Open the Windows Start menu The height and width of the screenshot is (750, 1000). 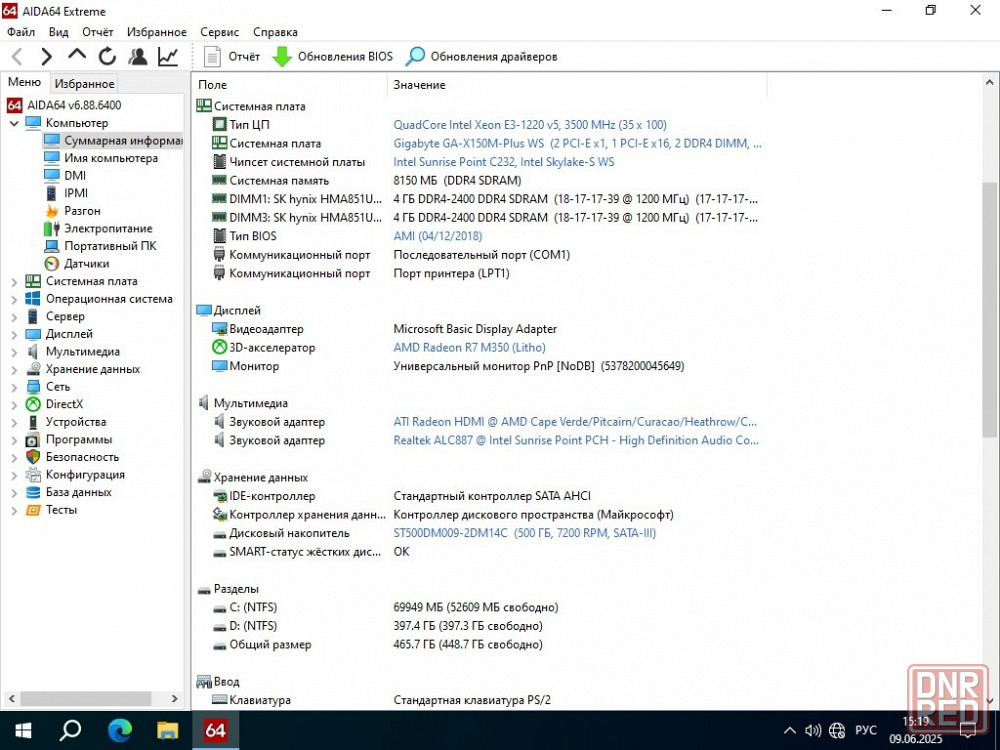23,730
